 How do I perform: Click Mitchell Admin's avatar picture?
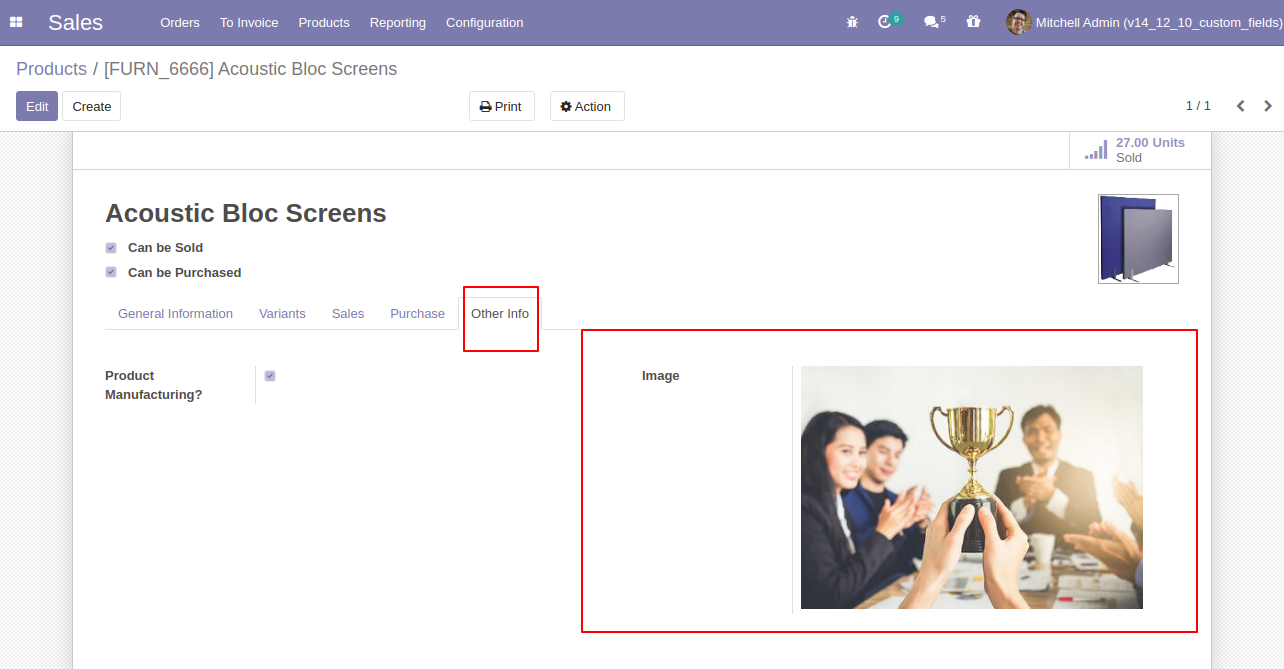coord(1018,22)
